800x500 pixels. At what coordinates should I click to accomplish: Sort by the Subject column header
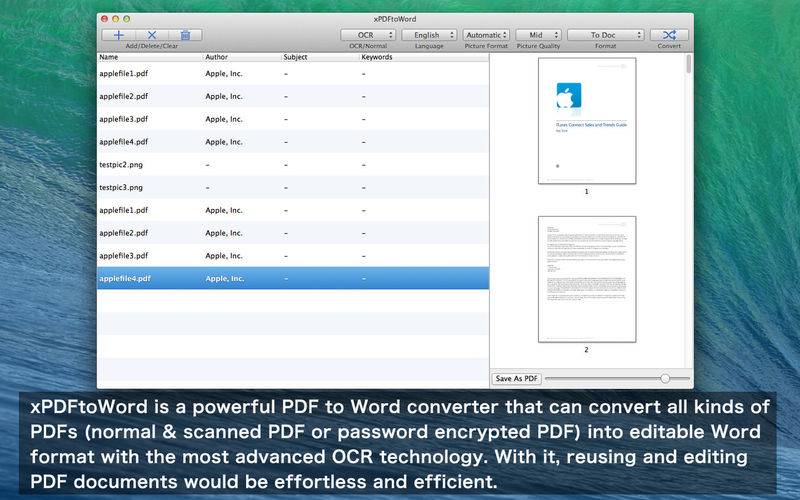pos(320,57)
